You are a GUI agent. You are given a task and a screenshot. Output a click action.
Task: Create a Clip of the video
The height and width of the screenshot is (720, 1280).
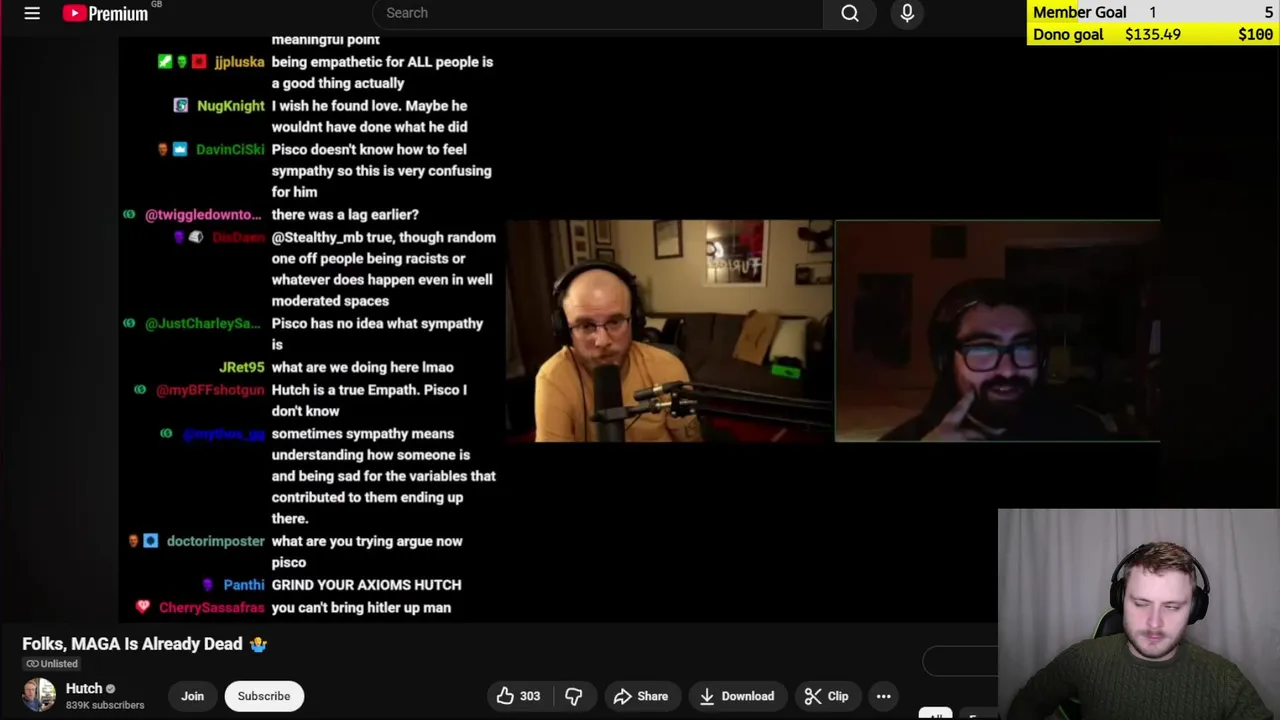coord(827,696)
